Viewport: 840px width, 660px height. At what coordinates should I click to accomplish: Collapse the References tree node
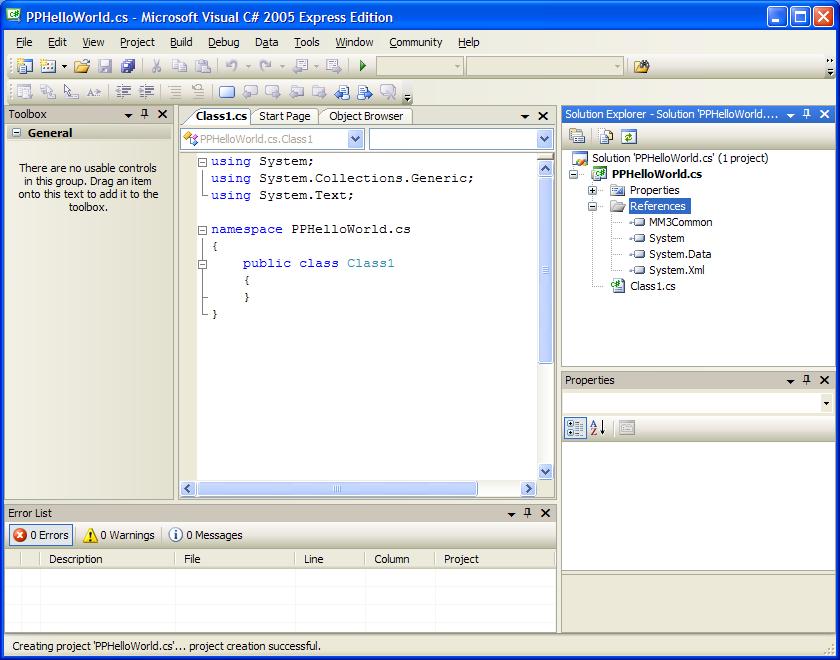592,206
